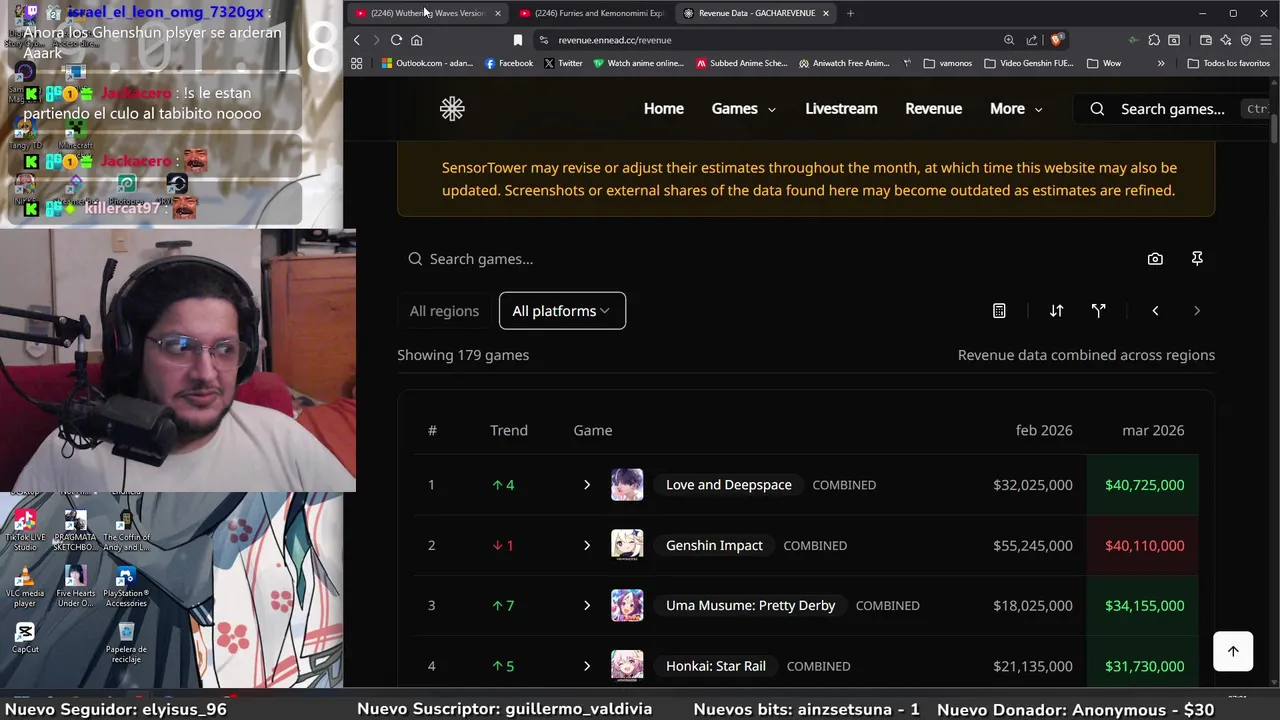This screenshot has width=1280, height=720.
Task: Open the Brave wallet icon
Action: click(1206, 40)
